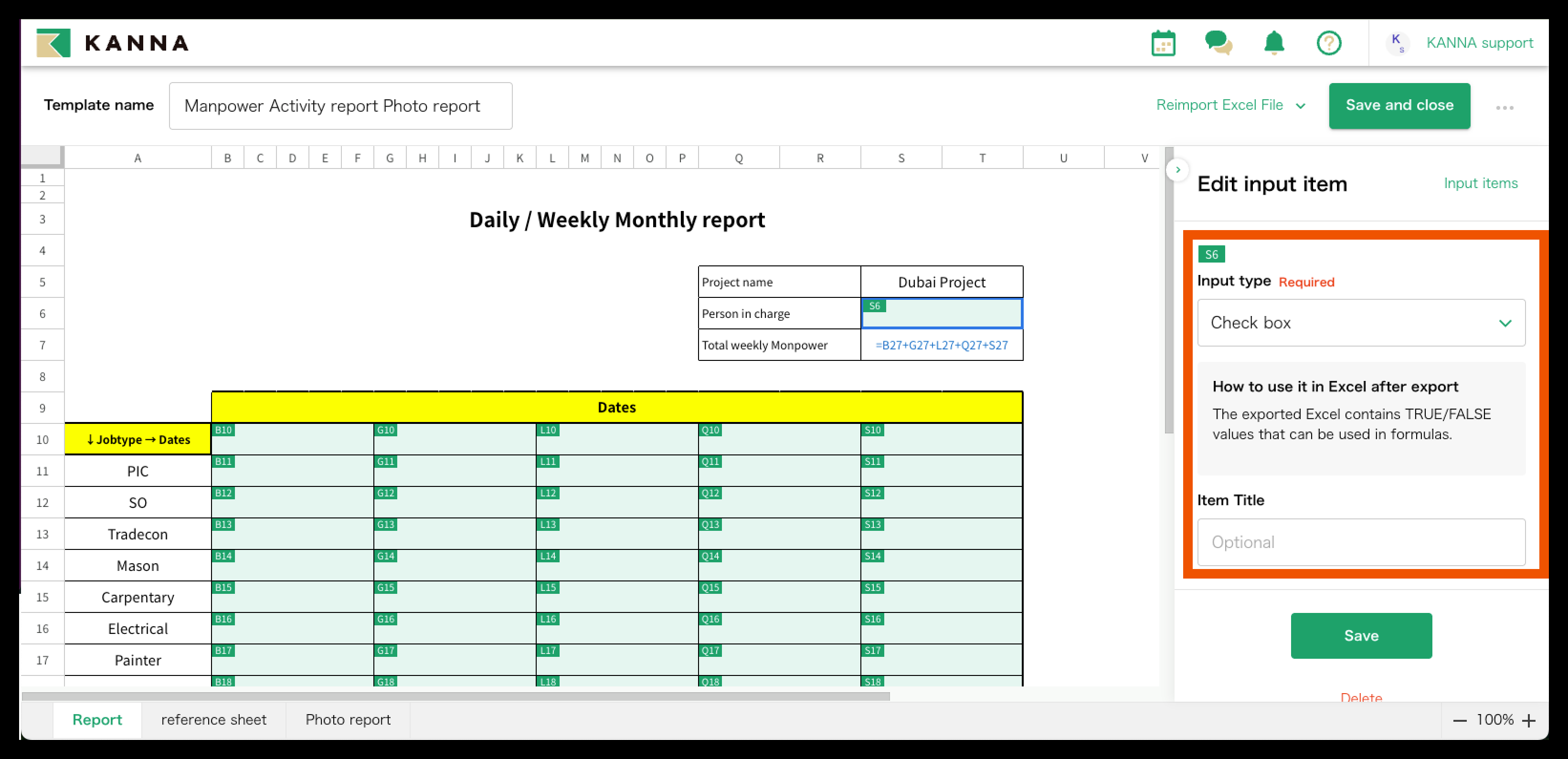This screenshot has width=1568, height=759.
Task: Open help using the question mark icon
Action: point(1329,42)
